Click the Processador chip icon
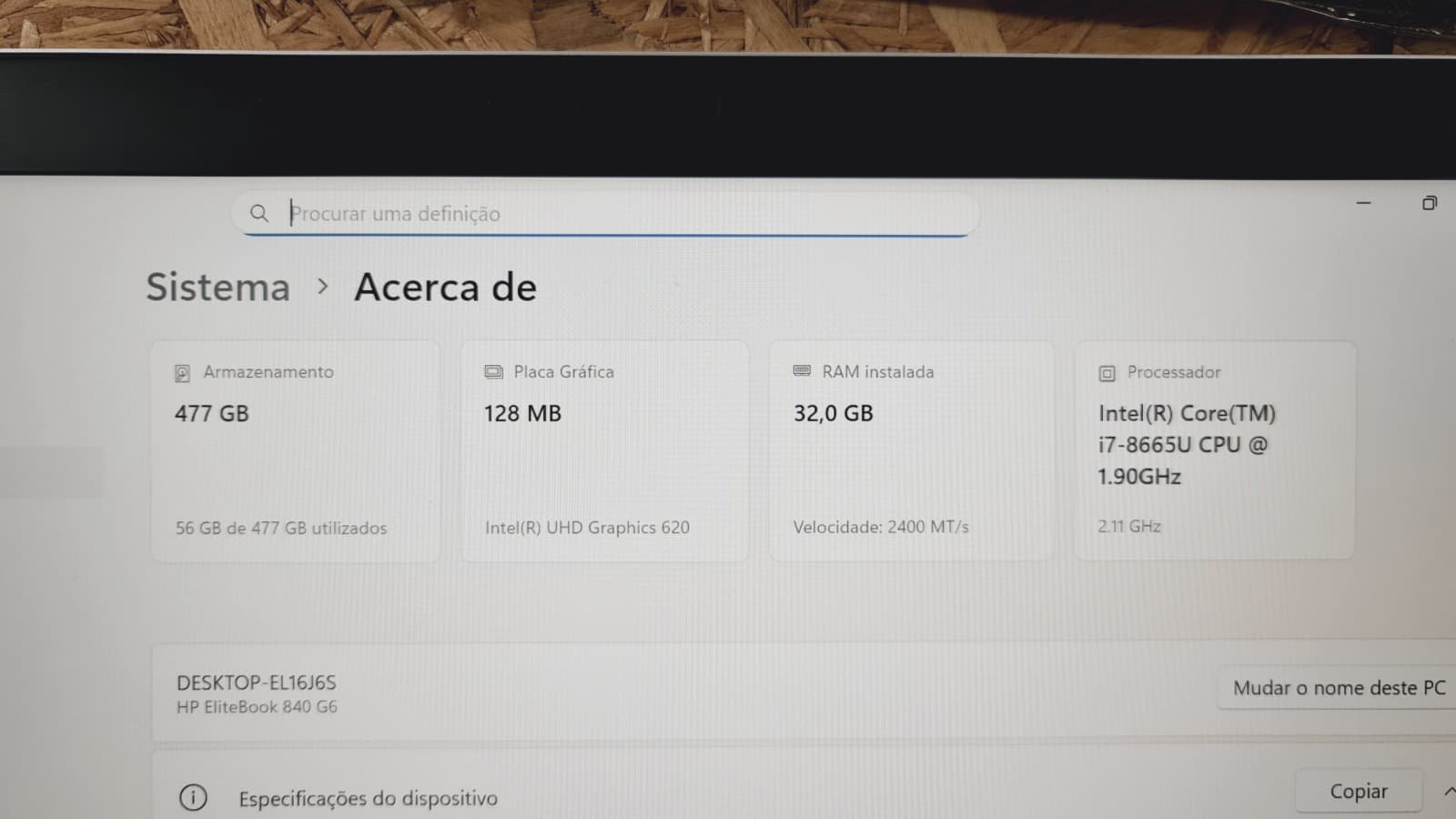This screenshot has height=819, width=1456. pos(1107,373)
